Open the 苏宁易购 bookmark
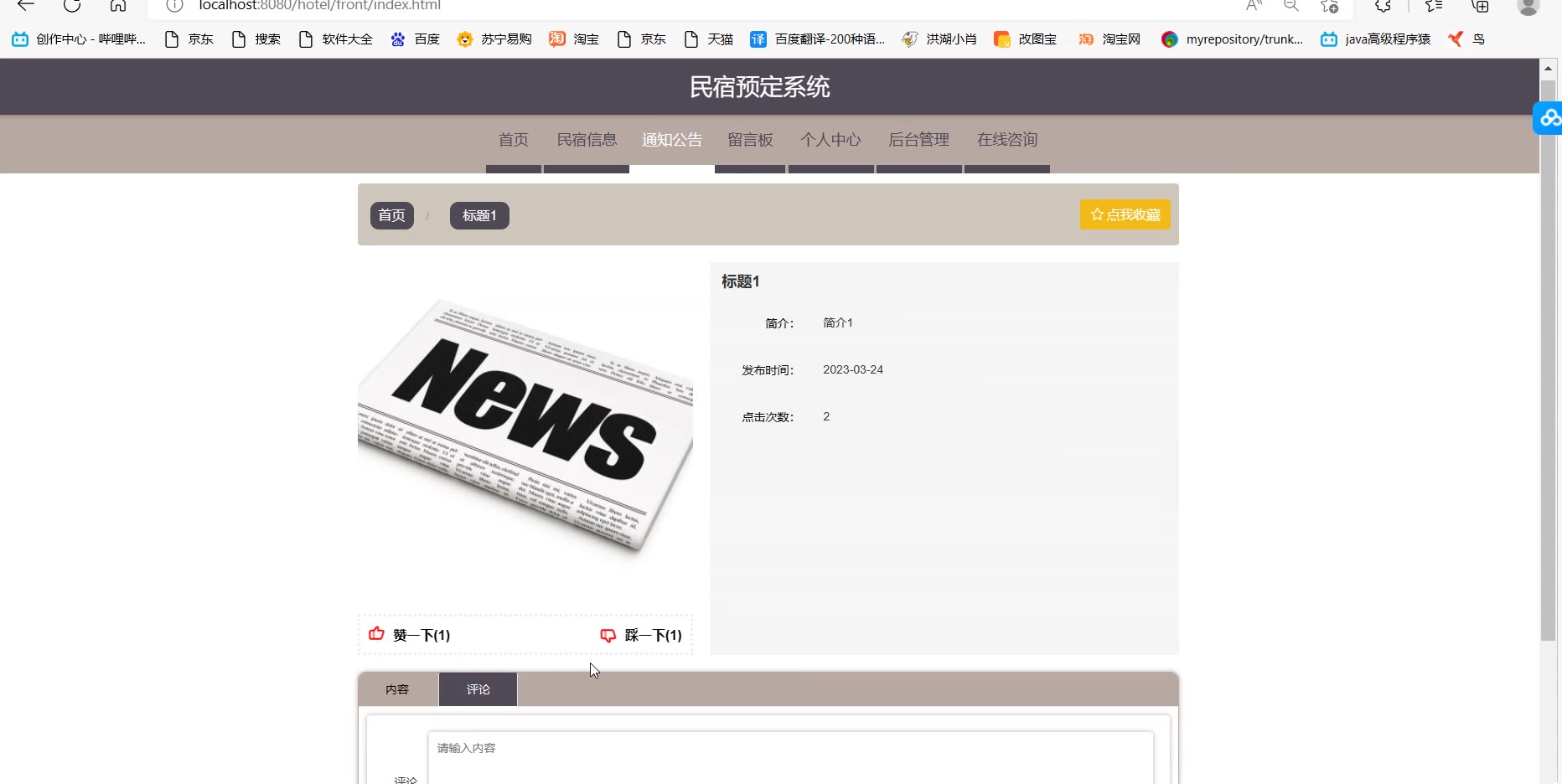The height and width of the screenshot is (784, 1562). (494, 39)
